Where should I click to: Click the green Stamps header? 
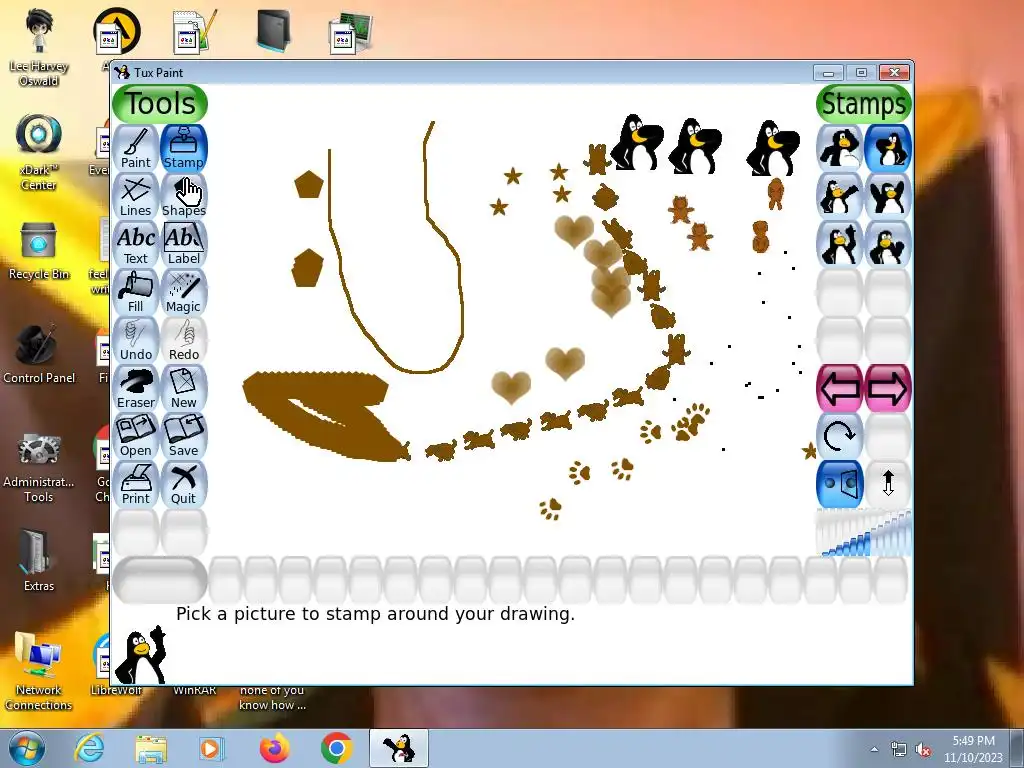(x=863, y=104)
